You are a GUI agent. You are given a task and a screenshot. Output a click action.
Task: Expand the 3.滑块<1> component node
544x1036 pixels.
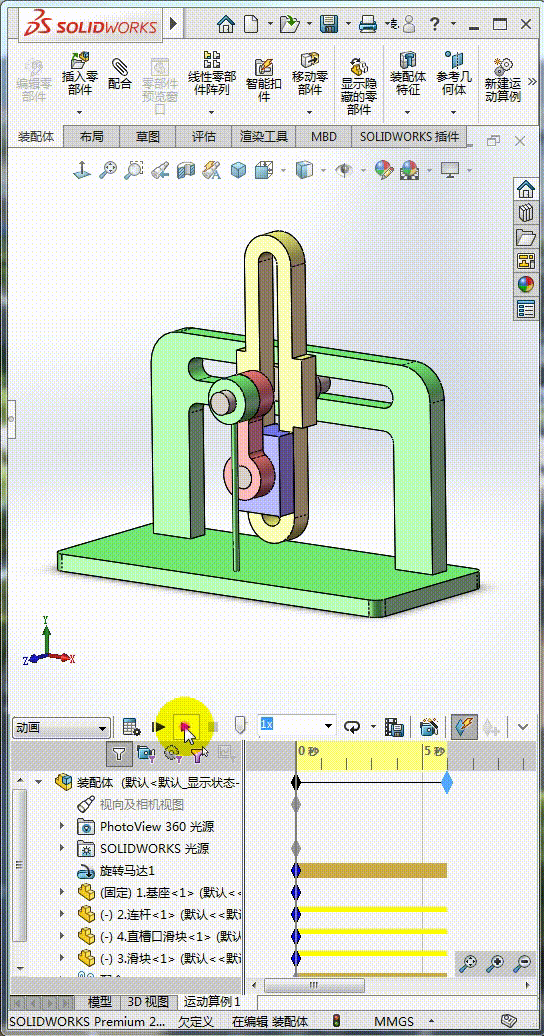tap(62, 957)
